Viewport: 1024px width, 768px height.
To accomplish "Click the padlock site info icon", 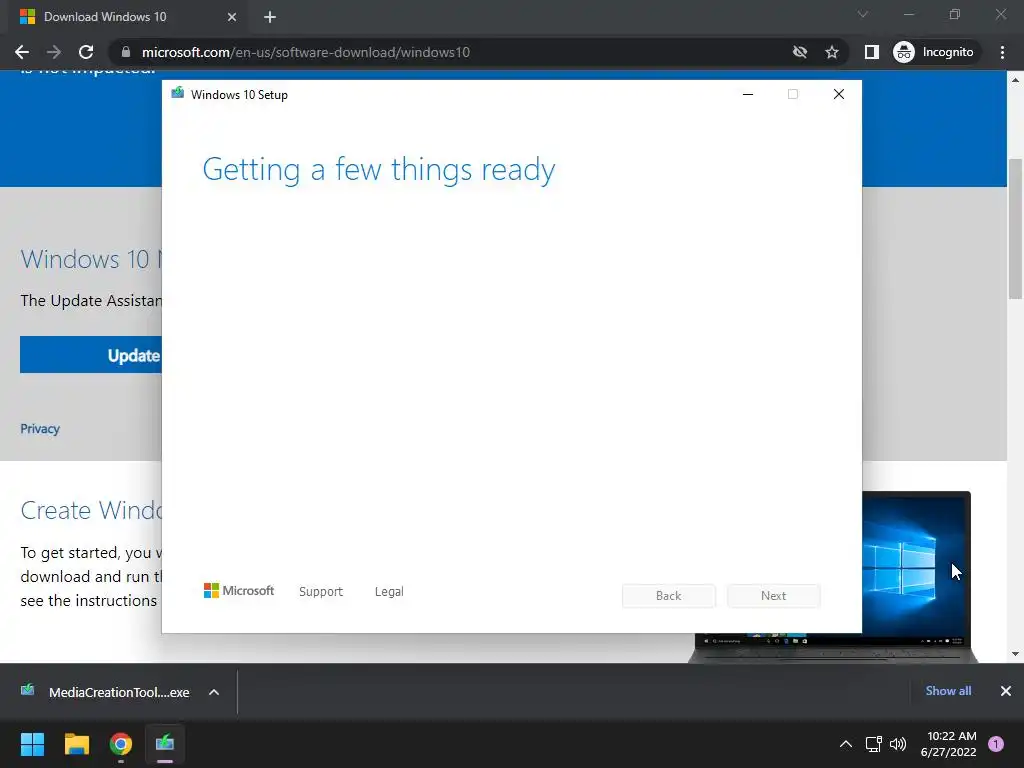I will (x=126, y=52).
